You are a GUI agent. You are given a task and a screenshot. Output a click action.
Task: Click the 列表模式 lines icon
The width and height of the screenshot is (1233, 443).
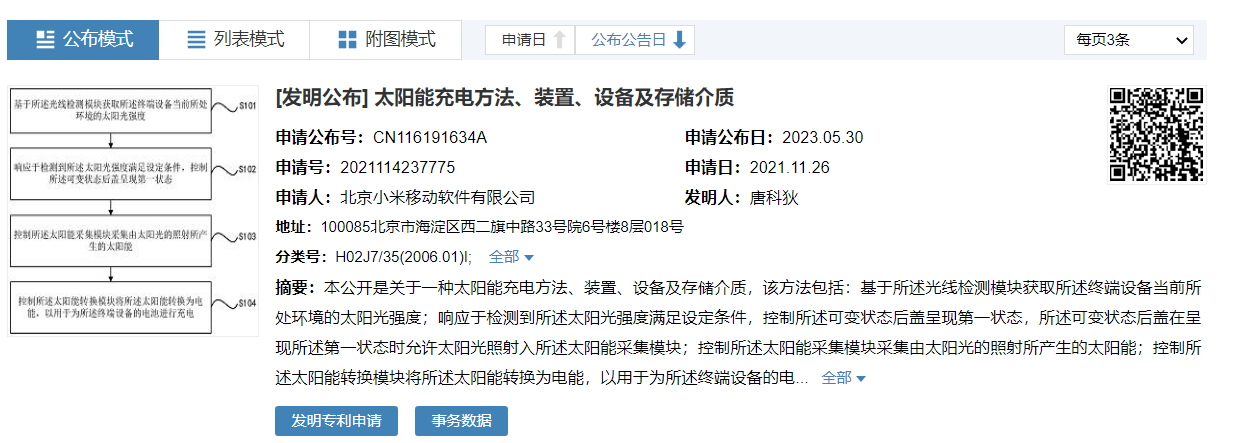(197, 40)
